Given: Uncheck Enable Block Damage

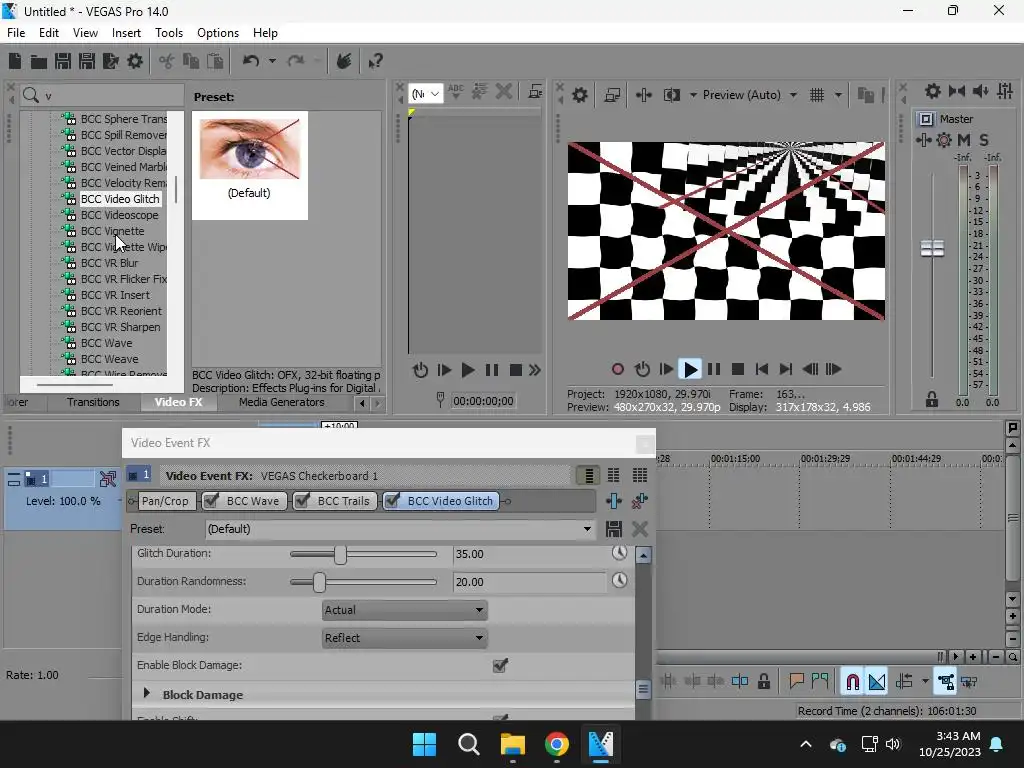Looking at the screenshot, I should click(x=500, y=665).
